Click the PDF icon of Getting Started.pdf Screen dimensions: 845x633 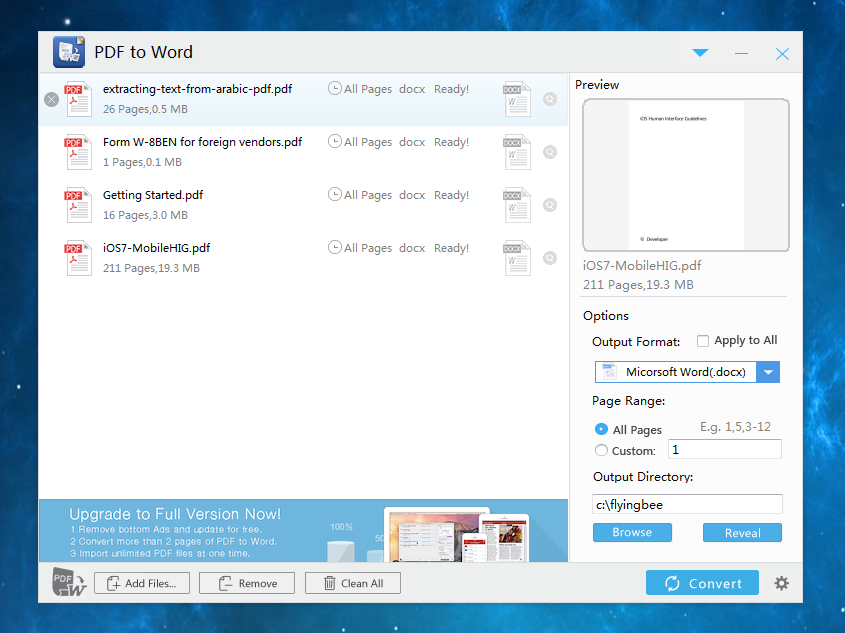(x=79, y=205)
